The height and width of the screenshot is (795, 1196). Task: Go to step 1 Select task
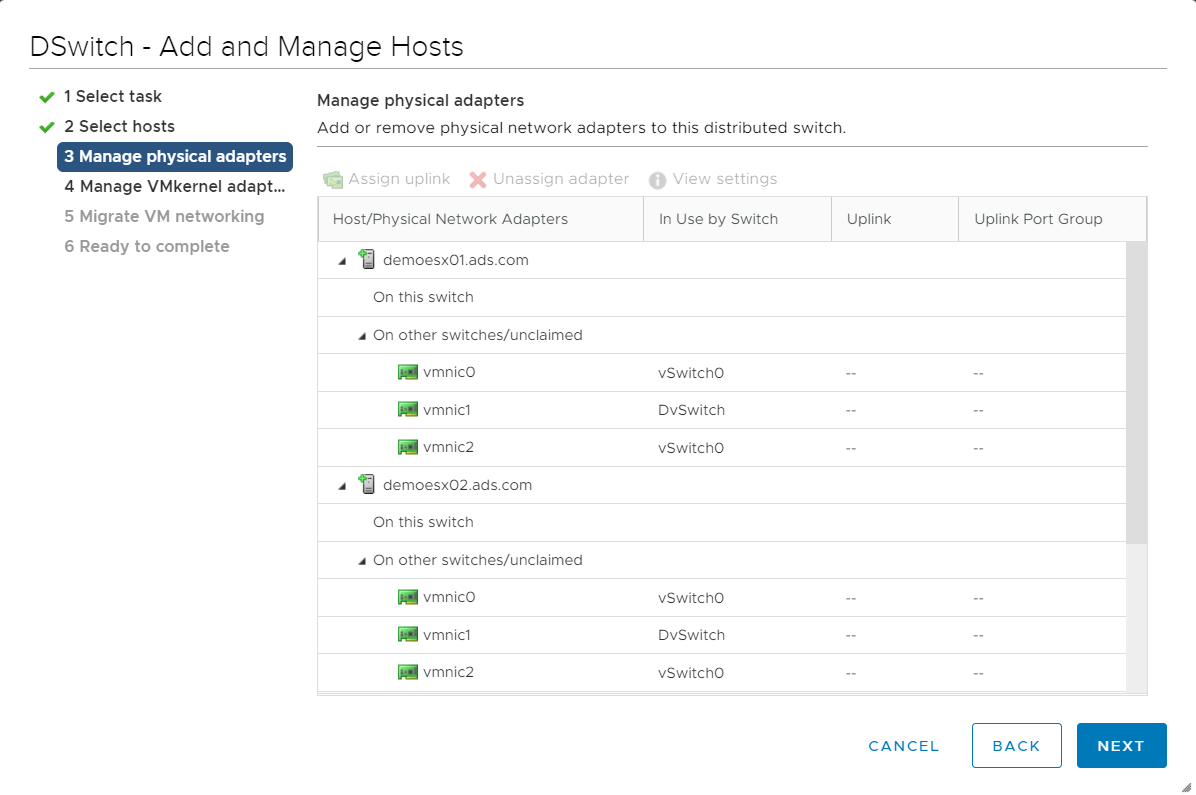[x=113, y=96]
